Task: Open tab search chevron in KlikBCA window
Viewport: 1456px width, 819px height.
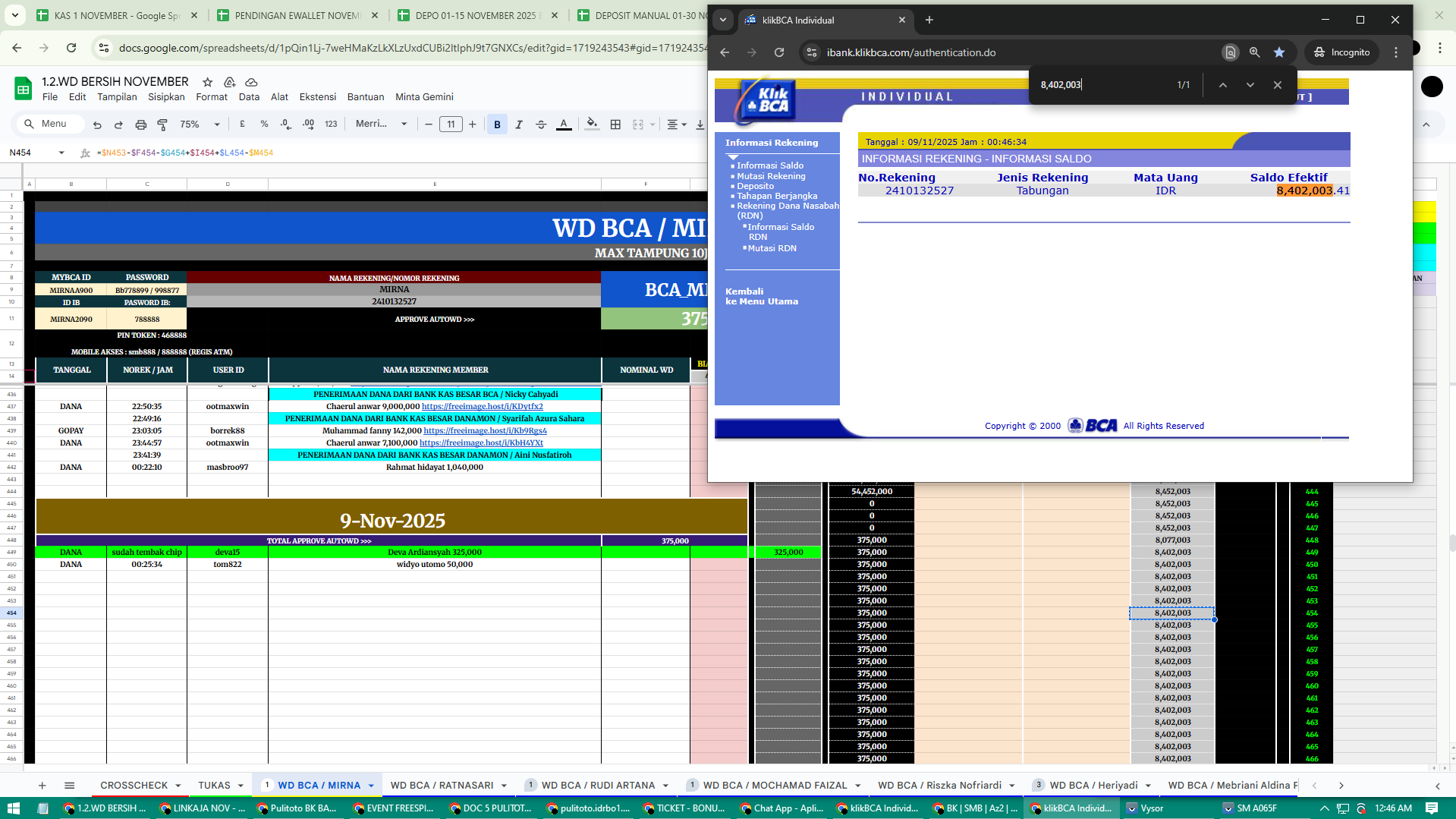Action: [x=722, y=20]
